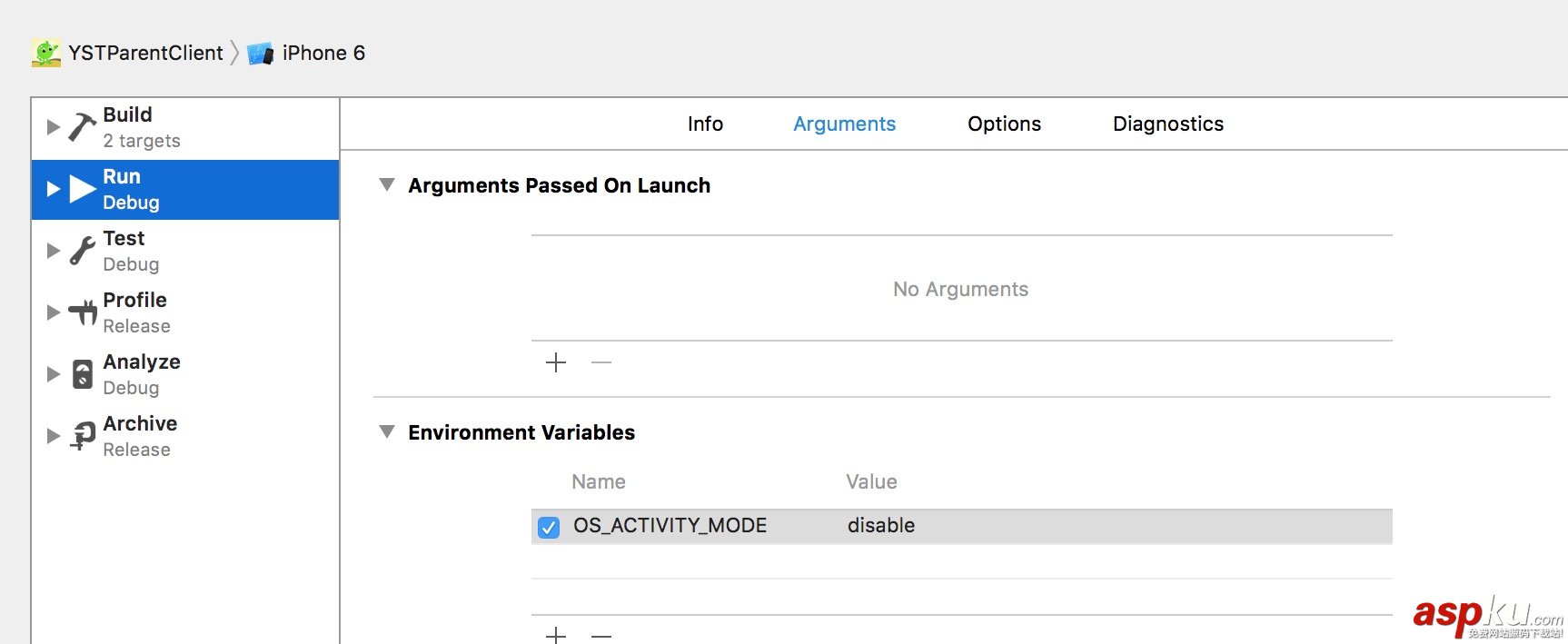This screenshot has width=1568, height=644.
Task: Expand the Build action disclosure triangle
Action: click(x=54, y=127)
